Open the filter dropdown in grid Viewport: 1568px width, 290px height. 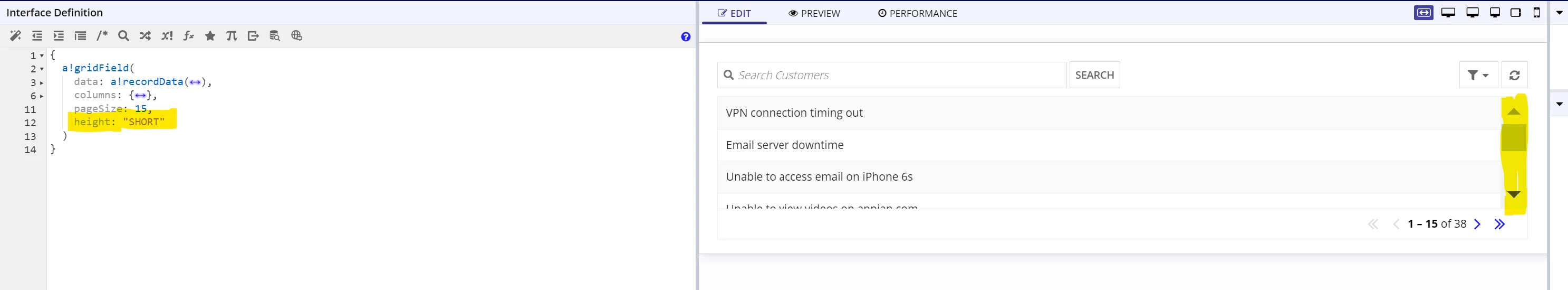tap(1478, 75)
